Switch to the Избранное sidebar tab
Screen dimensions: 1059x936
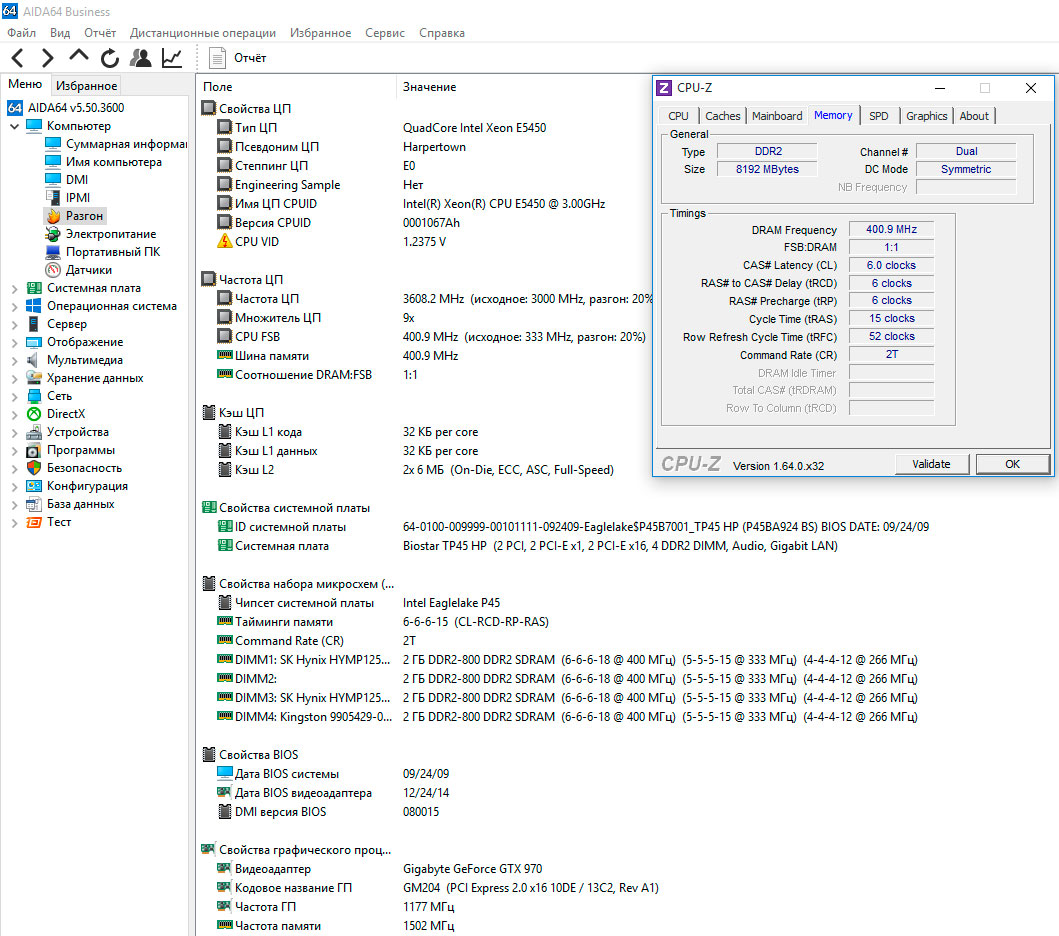(x=86, y=86)
